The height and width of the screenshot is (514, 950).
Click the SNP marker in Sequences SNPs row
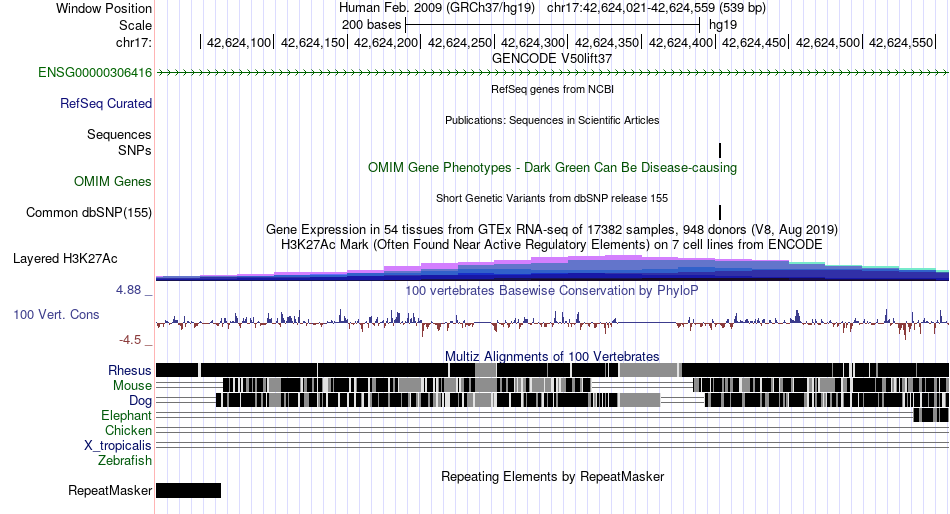click(x=720, y=150)
